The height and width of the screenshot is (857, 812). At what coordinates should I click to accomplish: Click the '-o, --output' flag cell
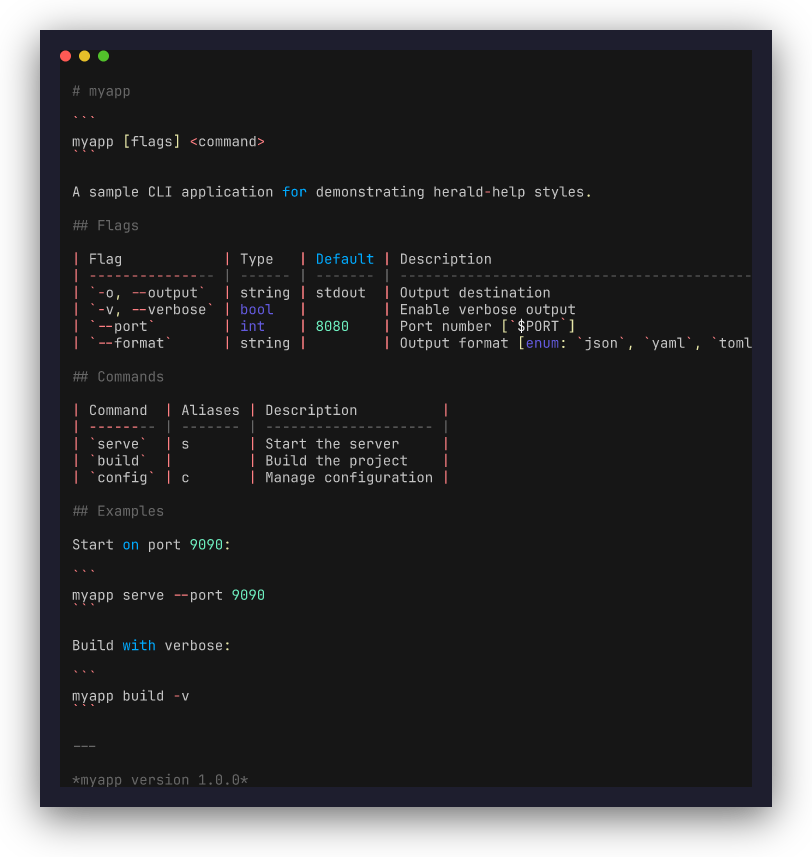click(x=148, y=293)
